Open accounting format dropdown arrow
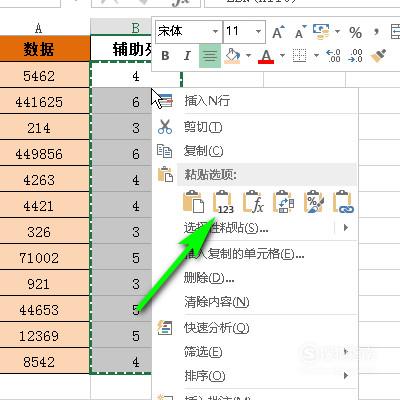Screen dimensions: 400x400 point(337,32)
